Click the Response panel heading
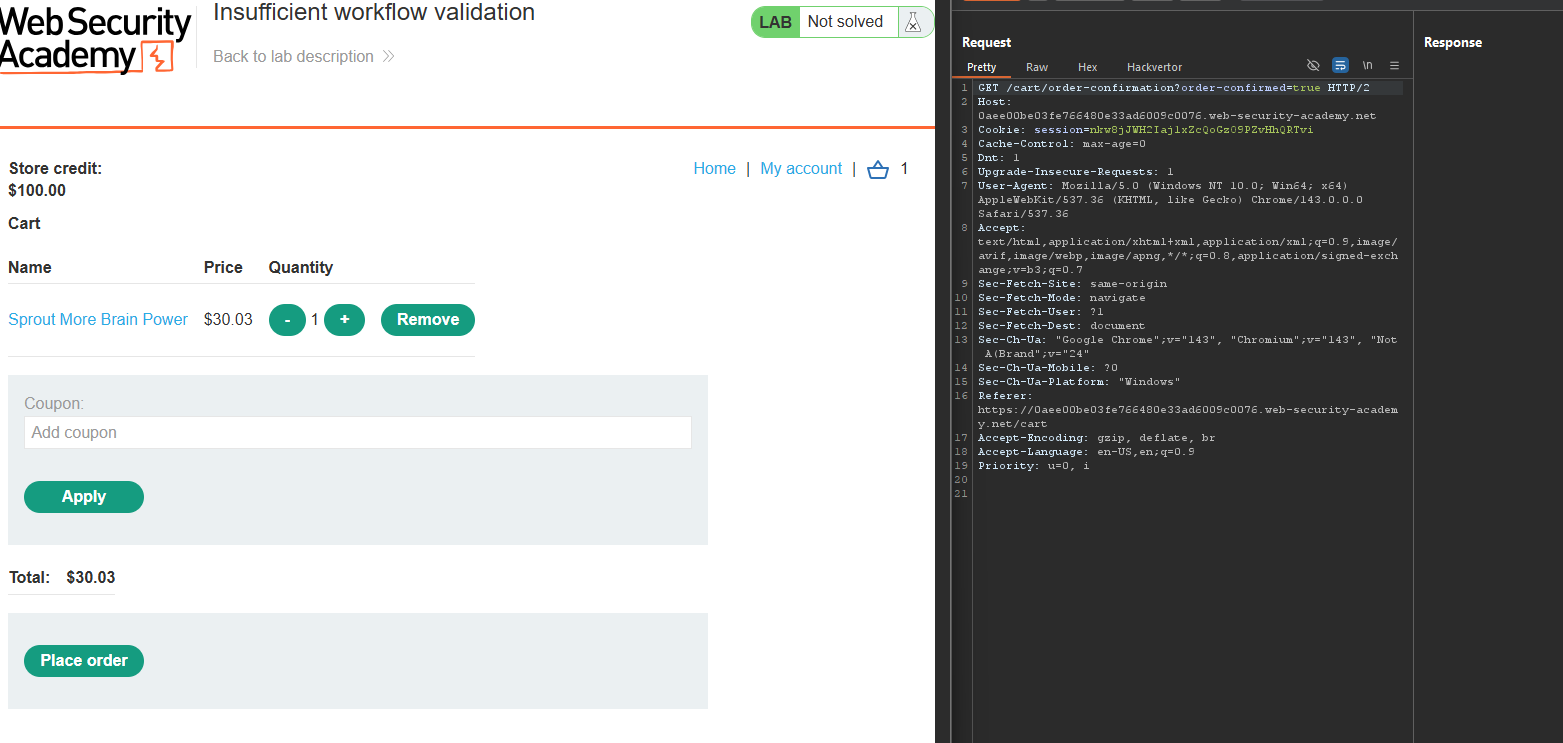The image size is (1563, 743). [1452, 43]
